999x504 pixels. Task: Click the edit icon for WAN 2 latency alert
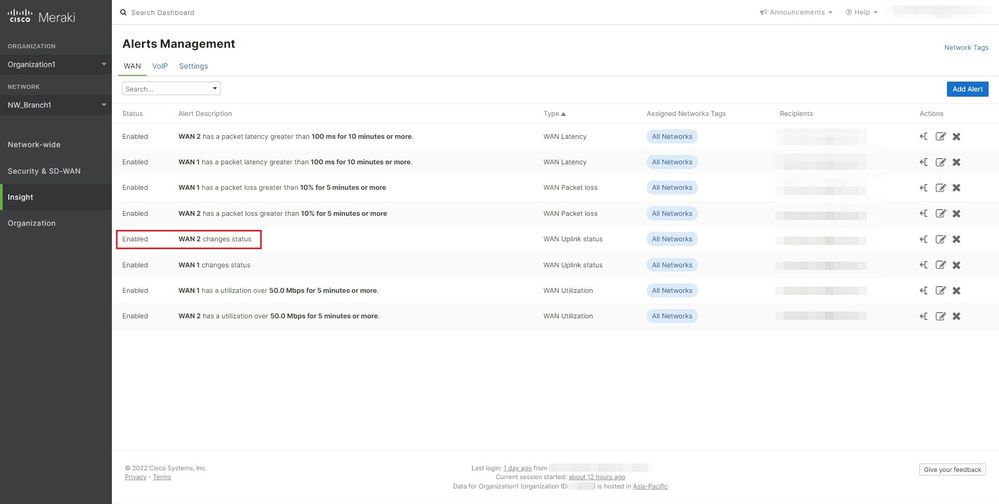coord(940,136)
